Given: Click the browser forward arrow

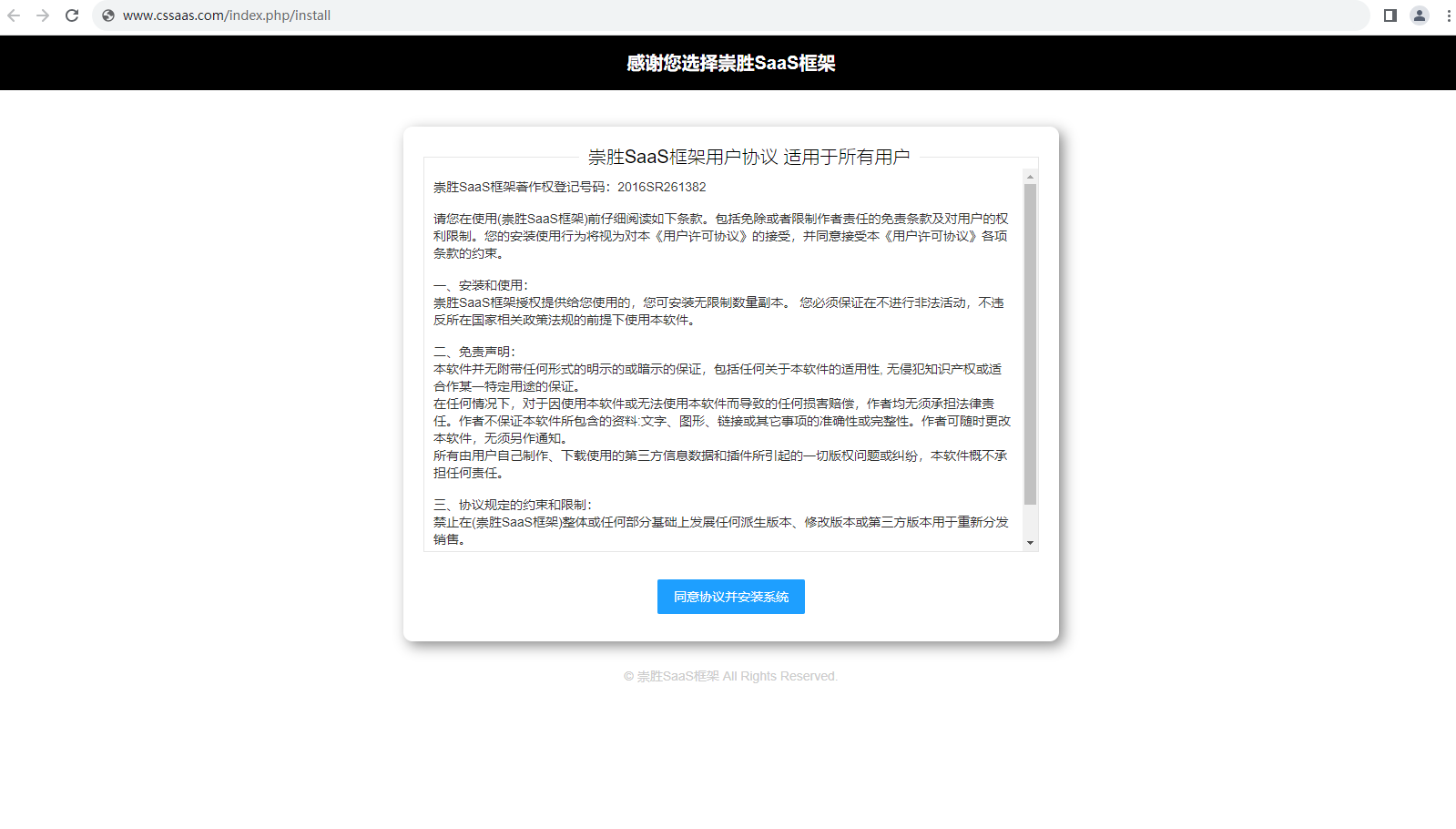Looking at the screenshot, I should [x=43, y=15].
